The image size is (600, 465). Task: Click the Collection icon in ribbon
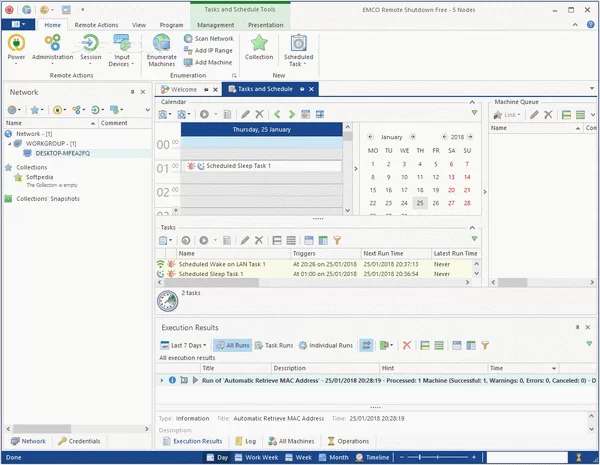tap(259, 47)
